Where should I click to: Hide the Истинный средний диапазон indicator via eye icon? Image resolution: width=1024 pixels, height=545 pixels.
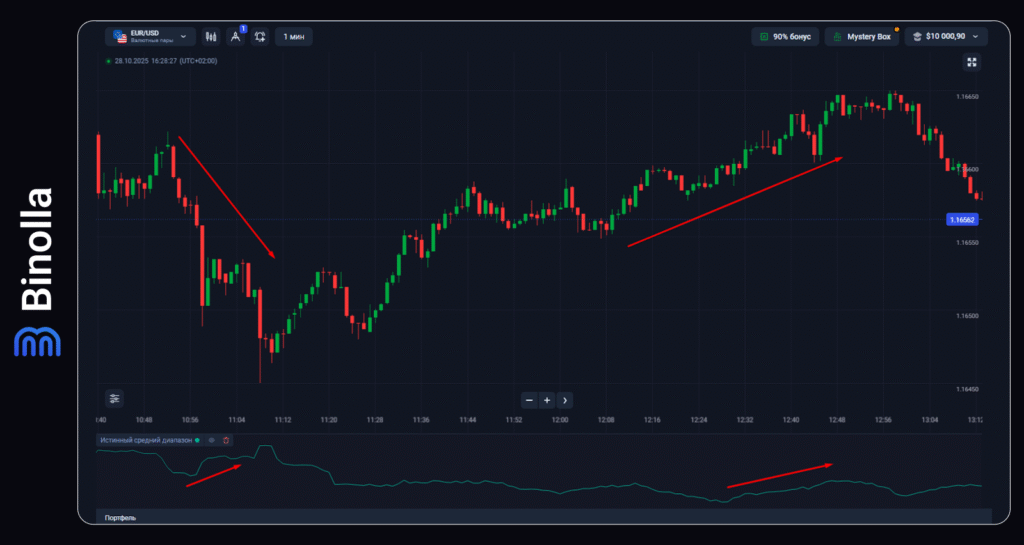[212, 440]
